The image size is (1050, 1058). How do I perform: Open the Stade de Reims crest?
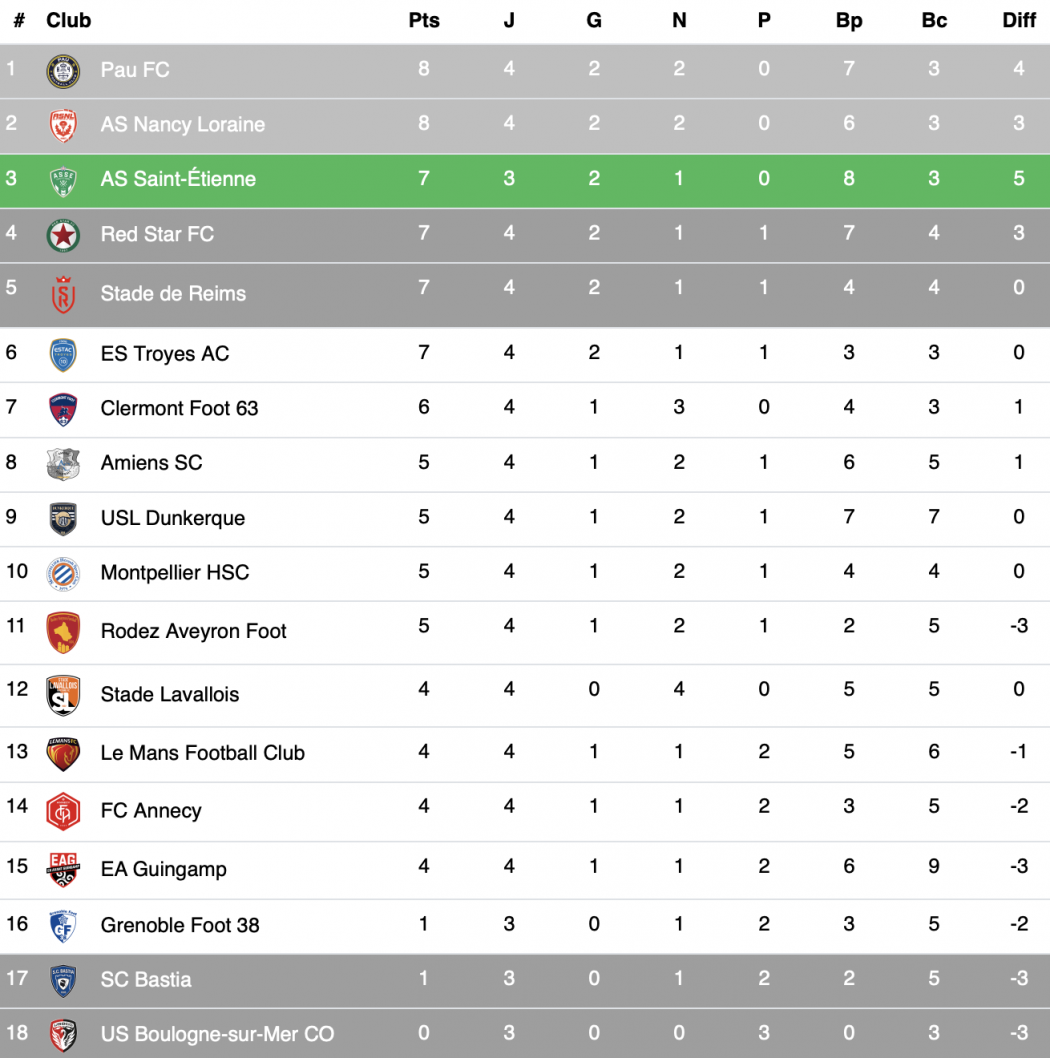(63, 295)
